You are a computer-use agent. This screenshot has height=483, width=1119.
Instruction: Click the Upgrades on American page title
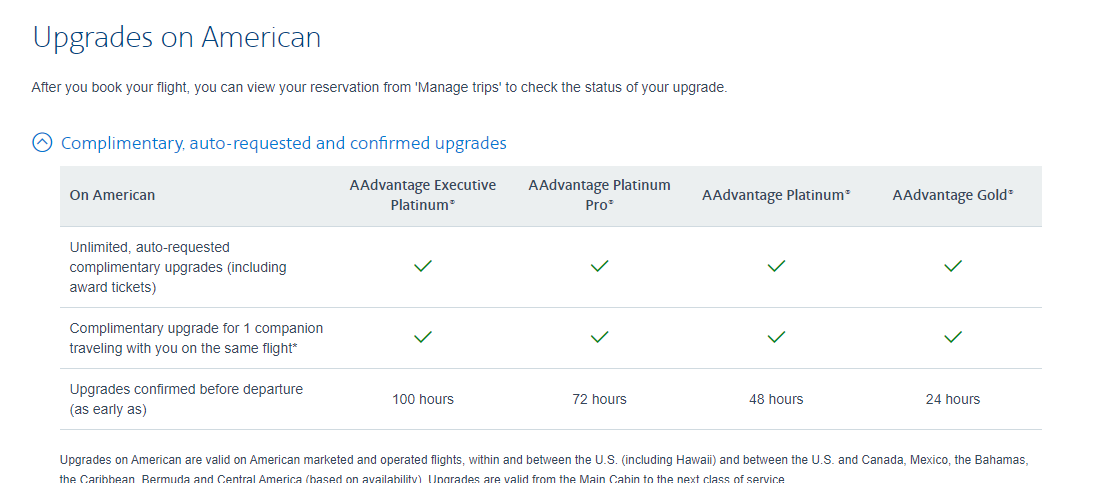[177, 37]
